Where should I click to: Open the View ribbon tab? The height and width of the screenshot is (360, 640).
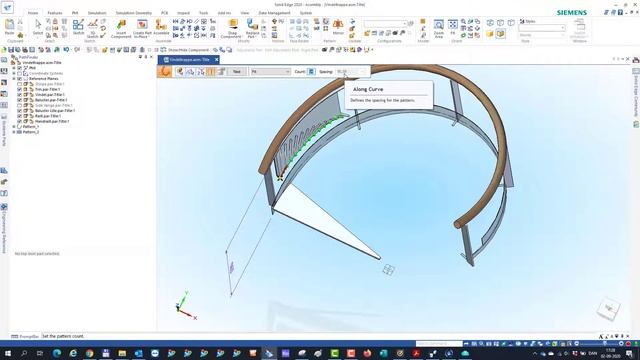tap(244, 13)
